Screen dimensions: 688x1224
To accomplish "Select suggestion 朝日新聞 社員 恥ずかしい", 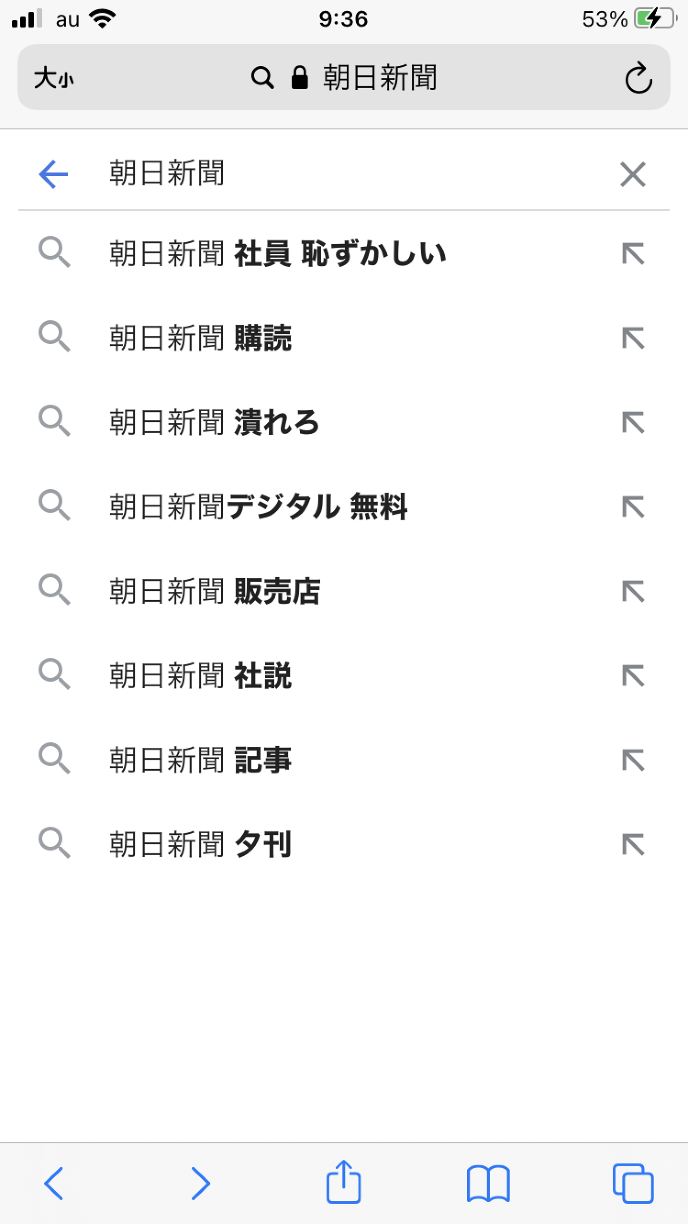I will pos(278,254).
